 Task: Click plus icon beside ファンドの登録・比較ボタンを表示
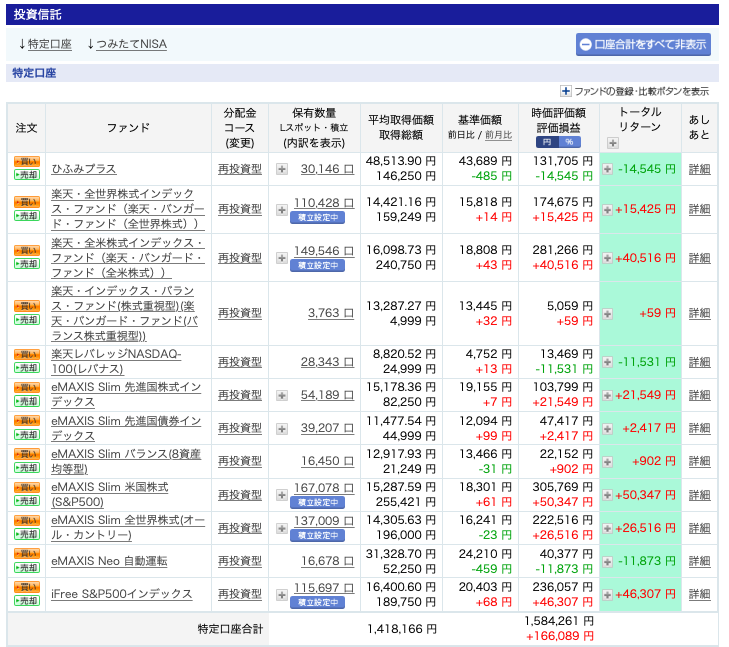click(565, 91)
